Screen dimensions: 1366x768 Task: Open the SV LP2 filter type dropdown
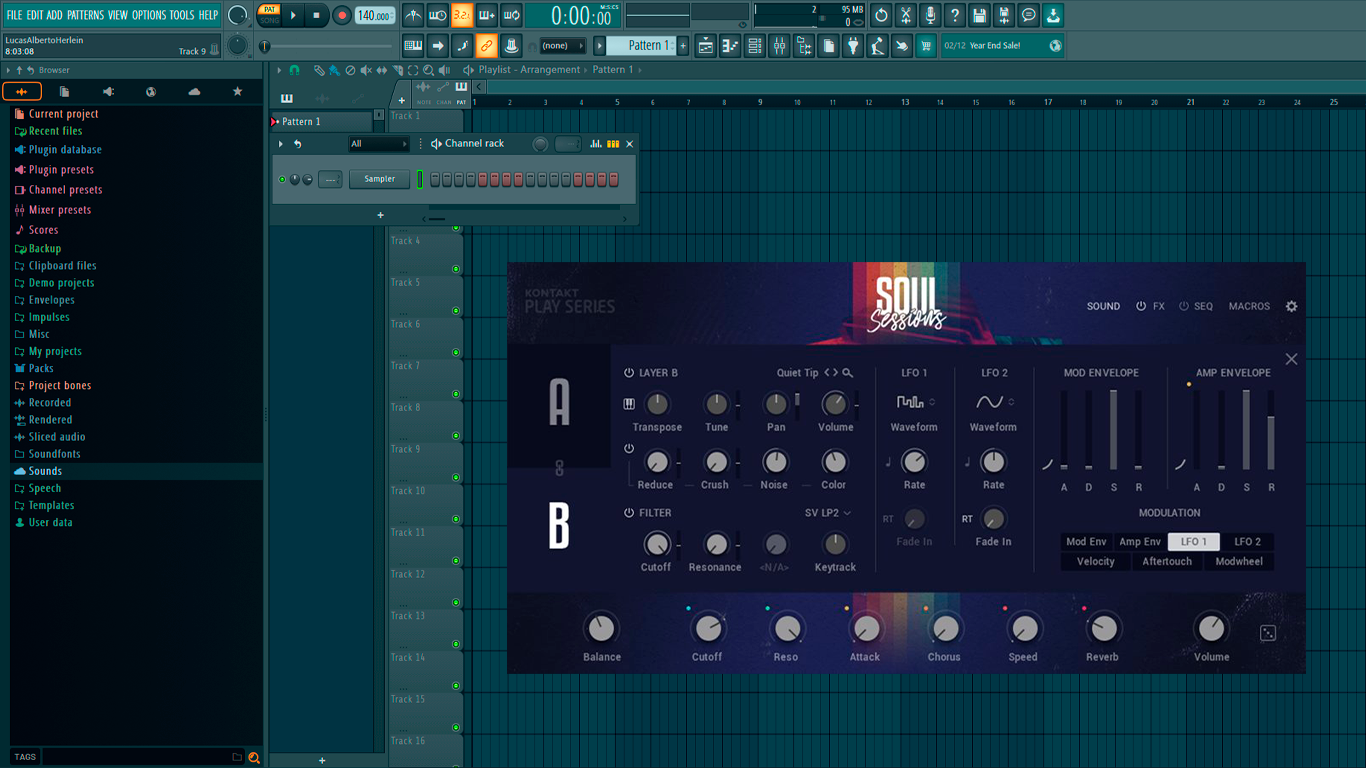[828, 513]
